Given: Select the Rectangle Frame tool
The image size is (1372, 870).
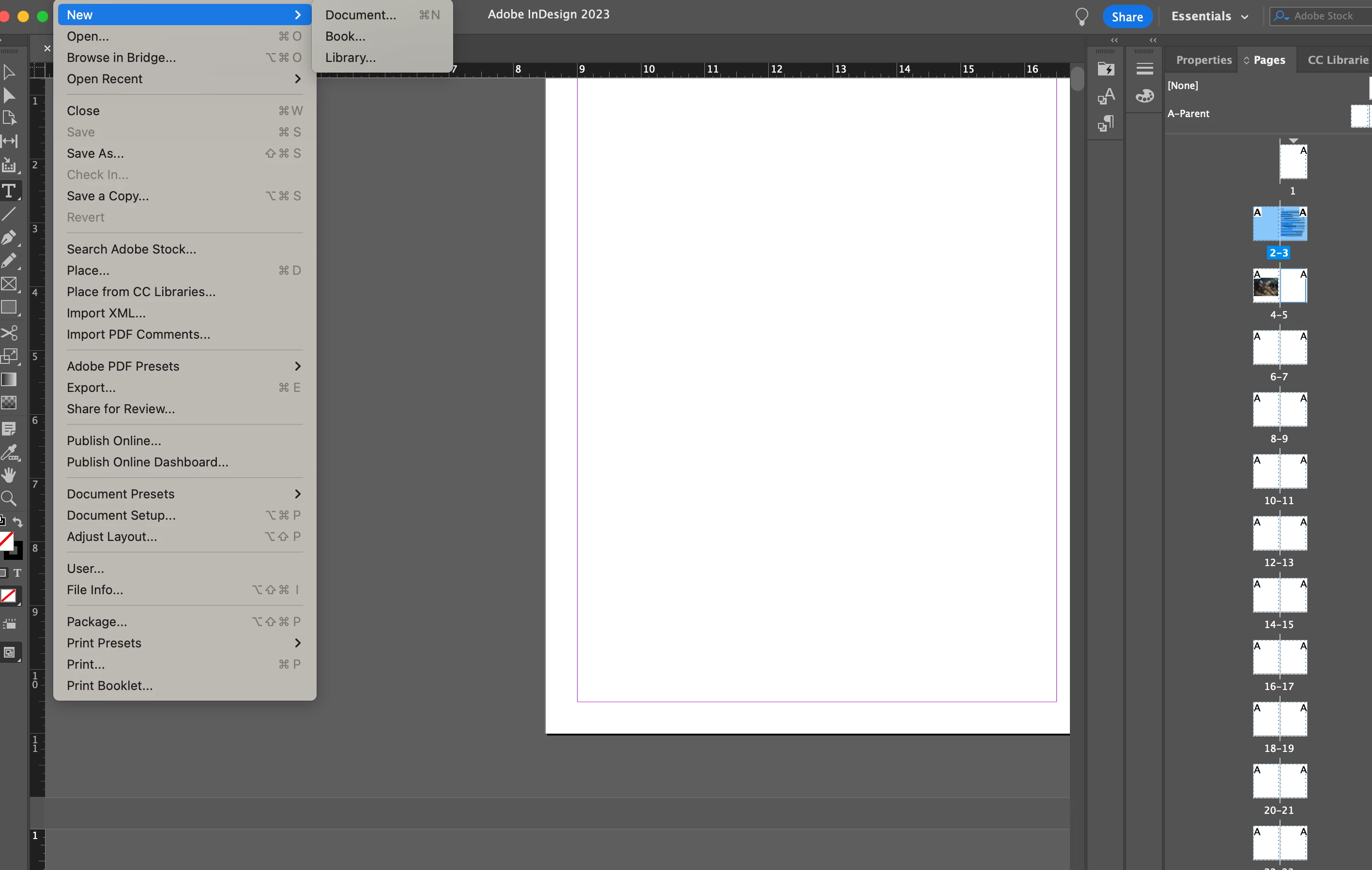Looking at the screenshot, I should (9, 284).
